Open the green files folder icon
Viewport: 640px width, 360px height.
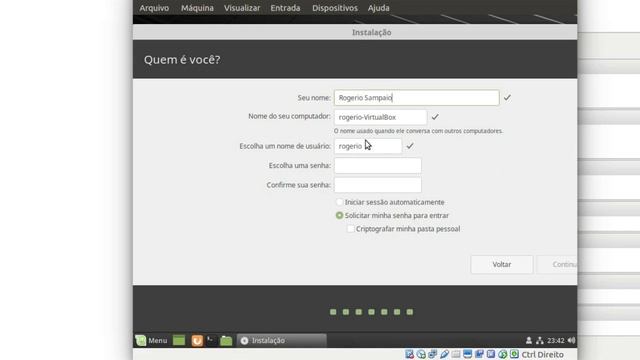226,340
